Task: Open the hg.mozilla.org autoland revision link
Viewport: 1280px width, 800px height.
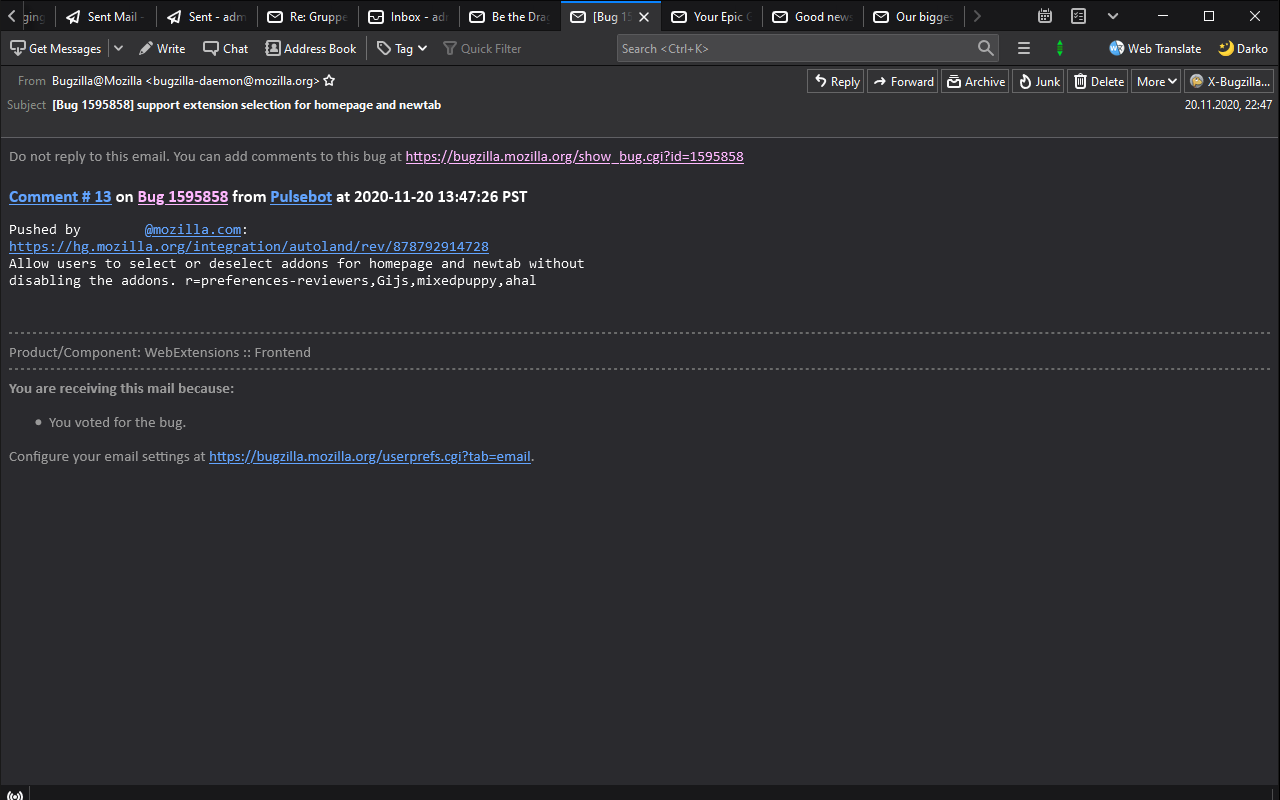Action: click(x=249, y=246)
